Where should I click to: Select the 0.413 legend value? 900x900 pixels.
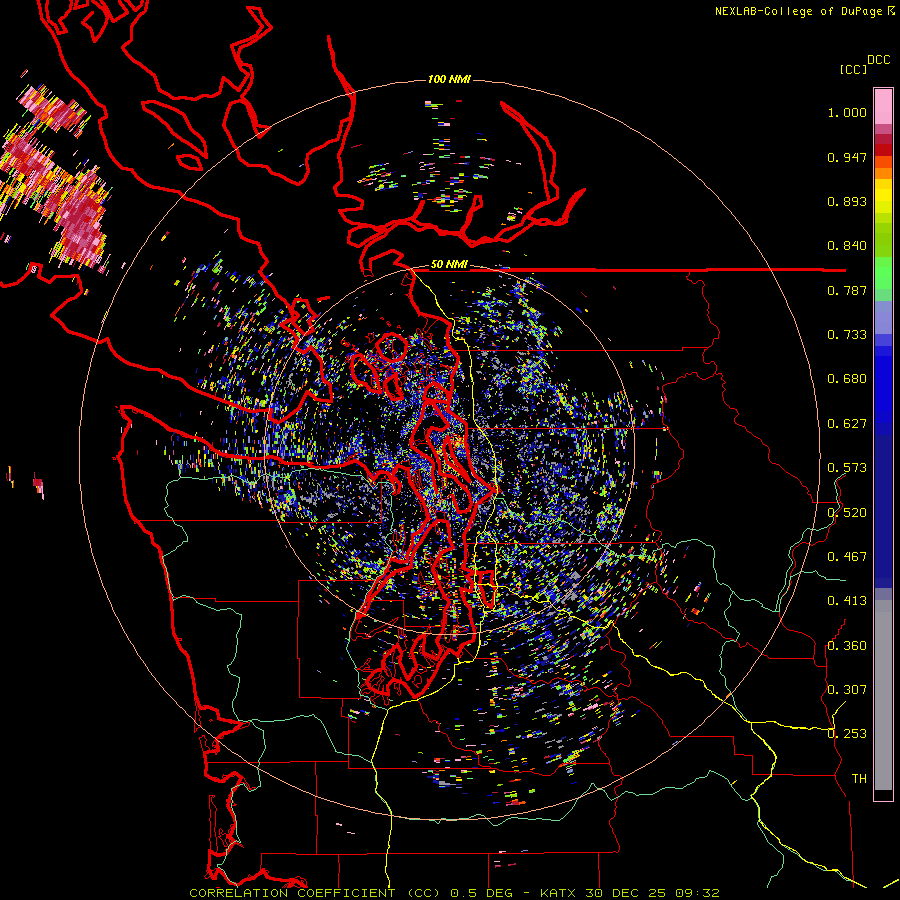(847, 601)
